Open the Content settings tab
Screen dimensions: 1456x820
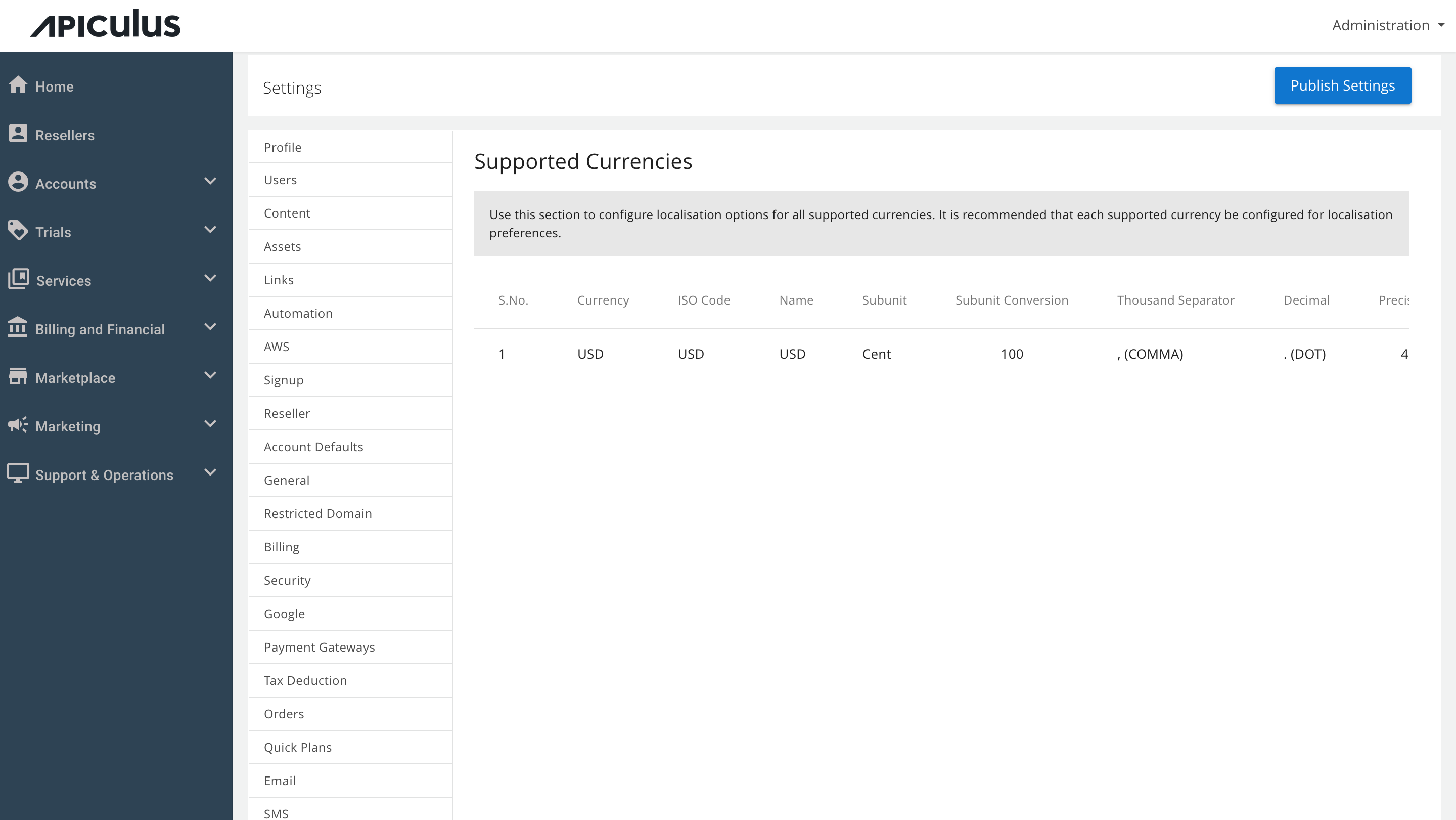tap(350, 213)
